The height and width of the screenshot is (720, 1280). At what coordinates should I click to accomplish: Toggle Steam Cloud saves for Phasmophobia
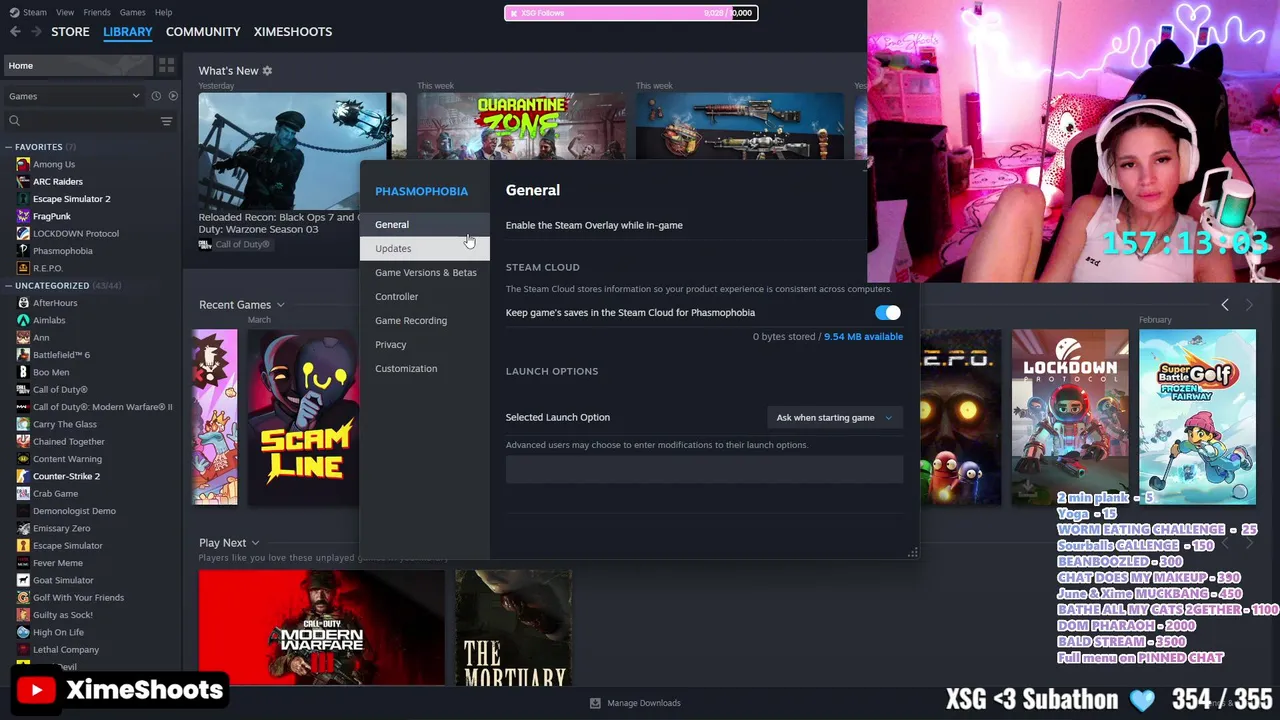click(x=888, y=313)
